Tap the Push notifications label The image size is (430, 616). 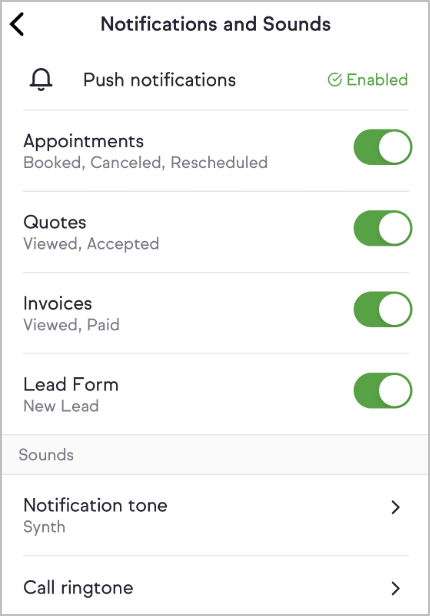click(x=159, y=80)
